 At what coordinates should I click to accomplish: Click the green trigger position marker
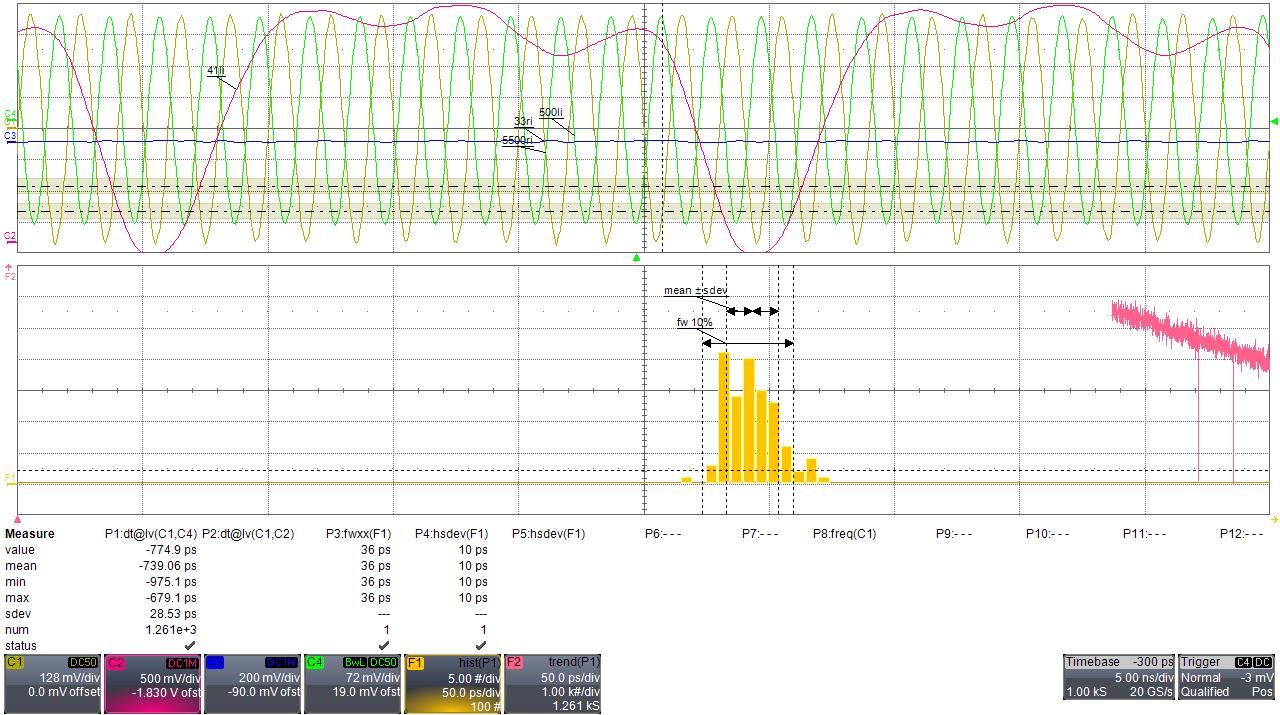pyautogui.click(x=636, y=258)
